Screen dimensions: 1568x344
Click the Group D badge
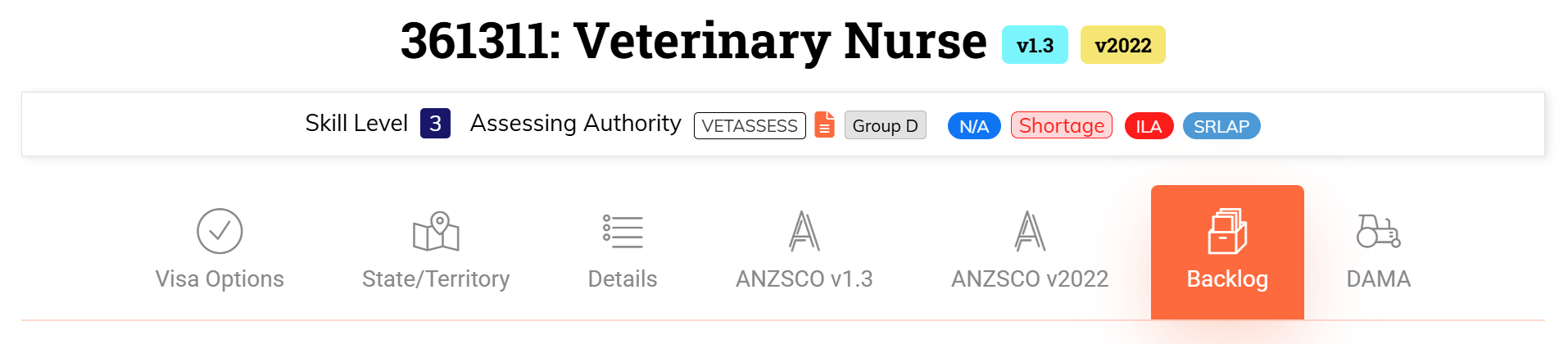[x=886, y=125]
